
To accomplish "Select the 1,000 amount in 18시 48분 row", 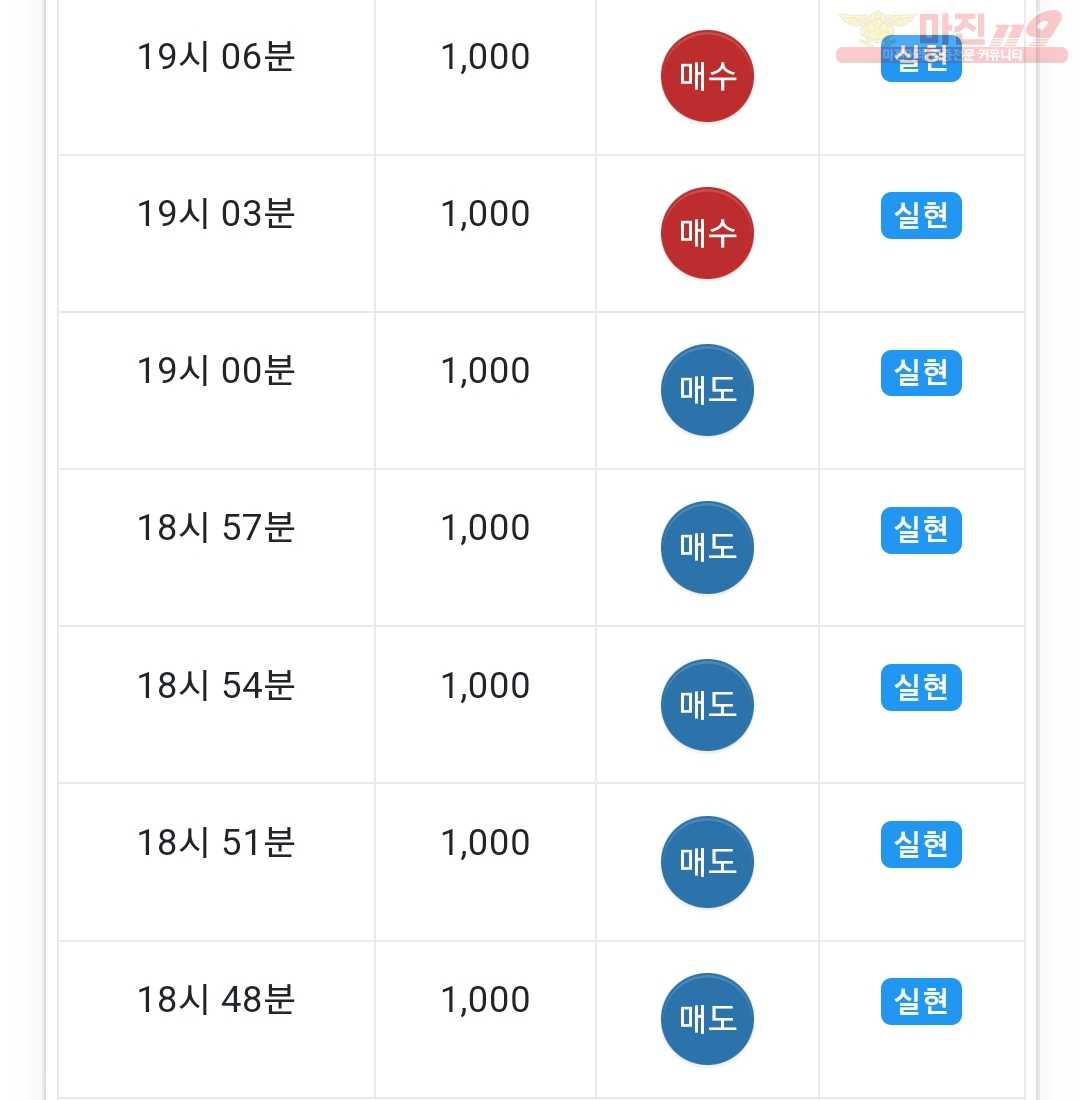I will click(x=485, y=1000).
